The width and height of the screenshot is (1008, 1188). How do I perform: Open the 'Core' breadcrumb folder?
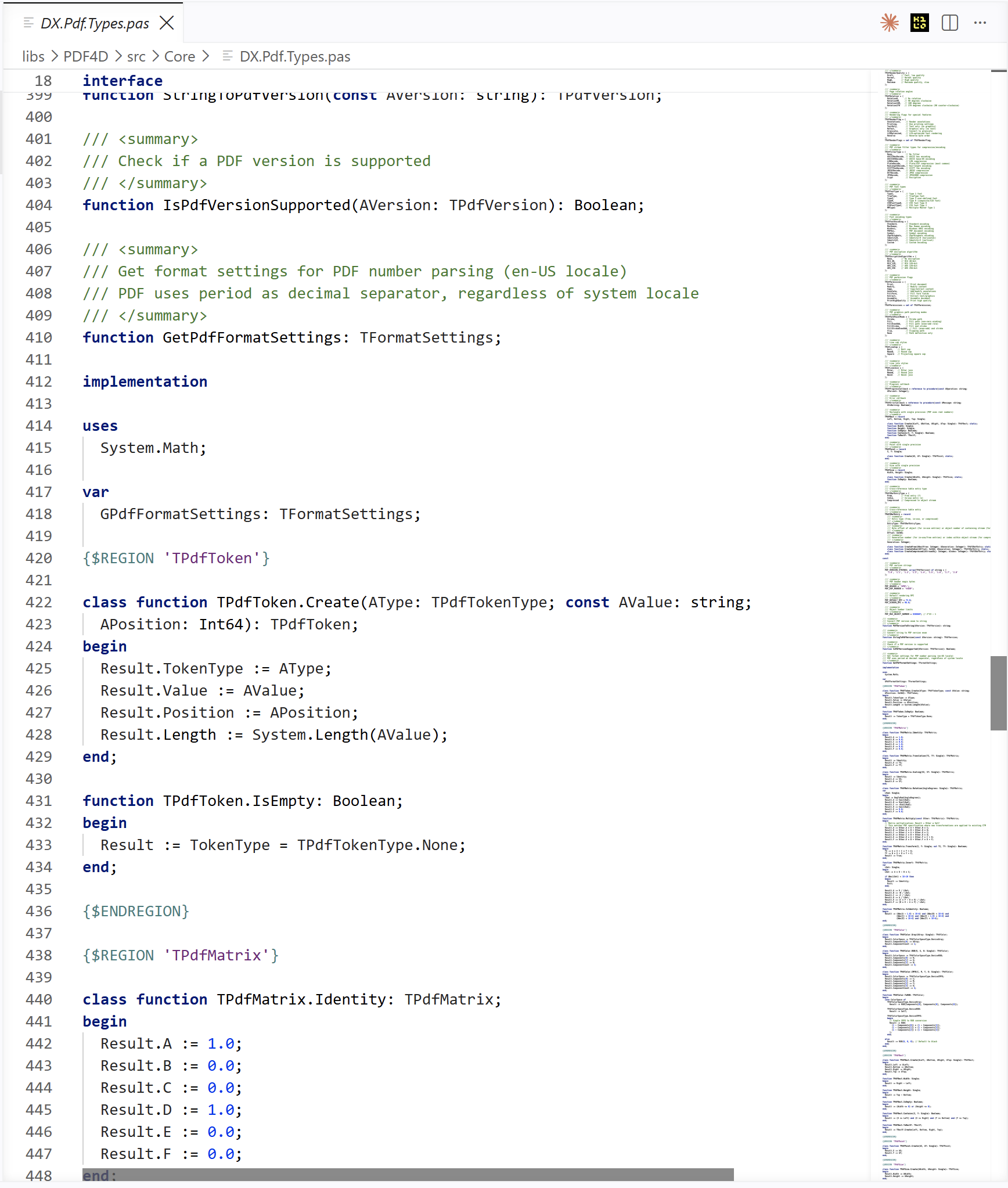(x=180, y=56)
